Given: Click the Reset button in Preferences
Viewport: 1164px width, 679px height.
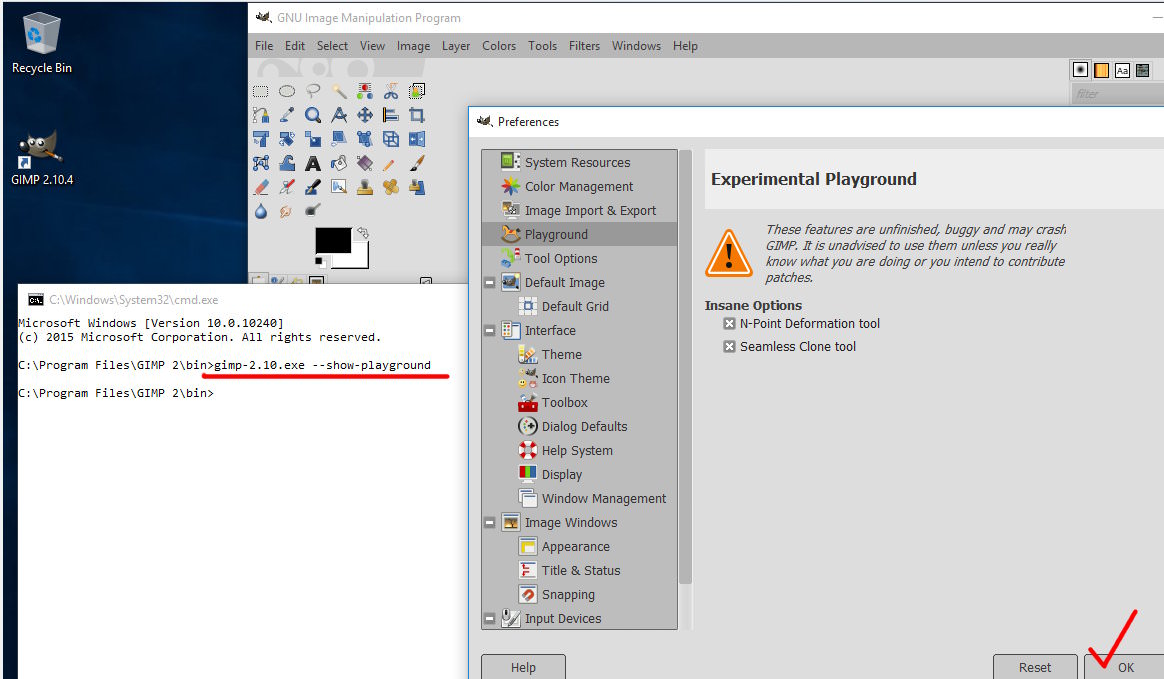Looking at the screenshot, I should coord(1035,667).
